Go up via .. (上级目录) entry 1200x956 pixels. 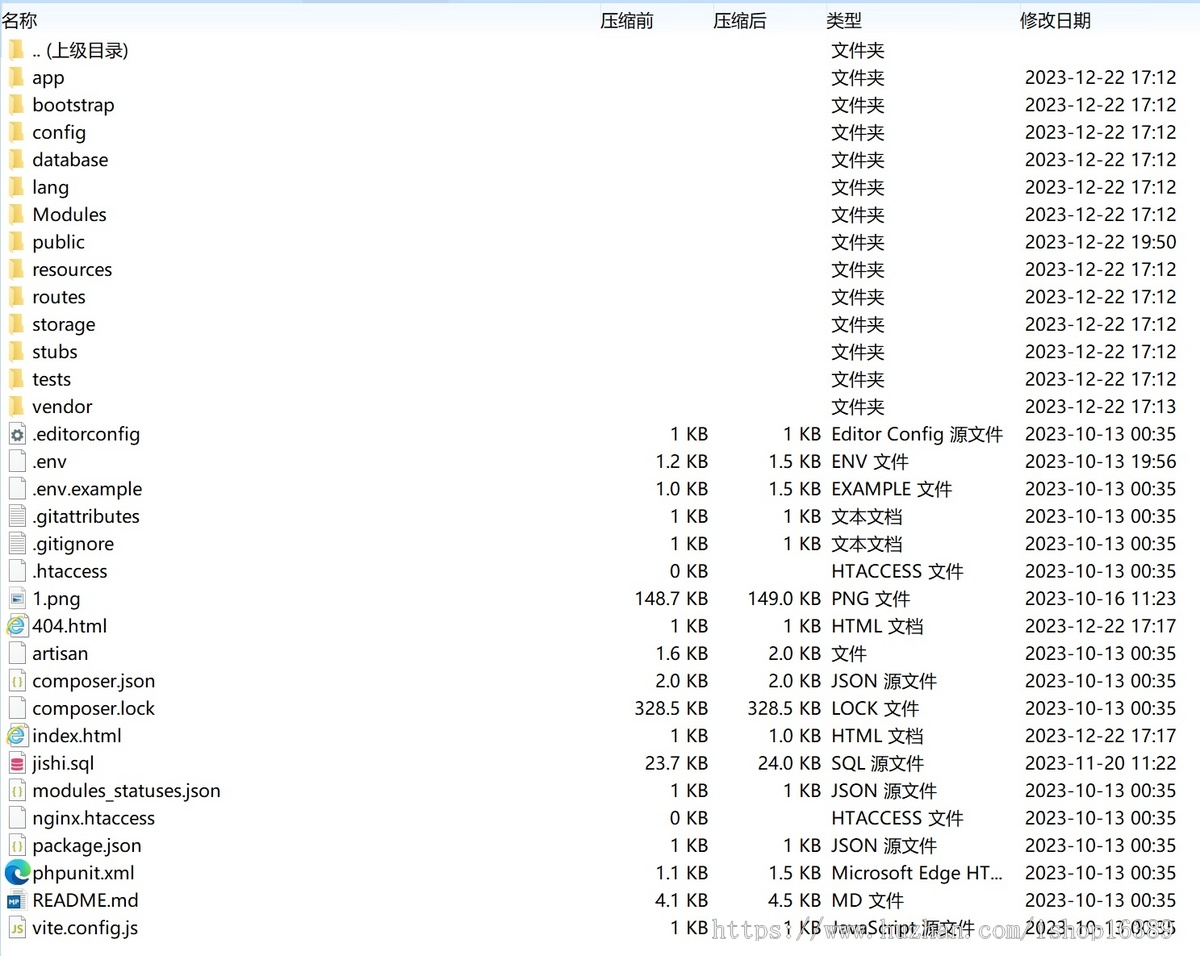80,50
